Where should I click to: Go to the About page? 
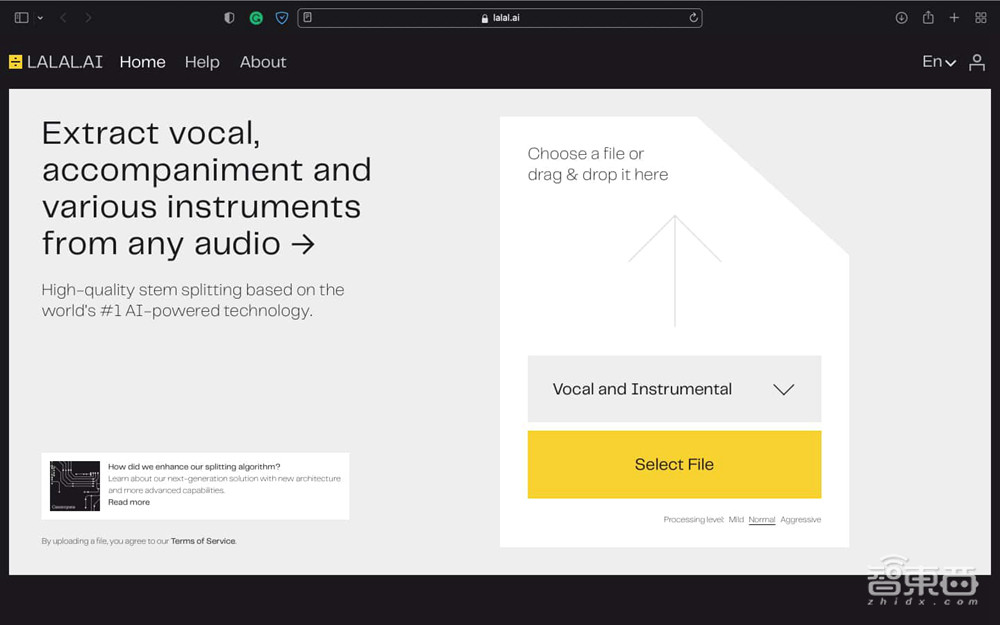click(263, 62)
